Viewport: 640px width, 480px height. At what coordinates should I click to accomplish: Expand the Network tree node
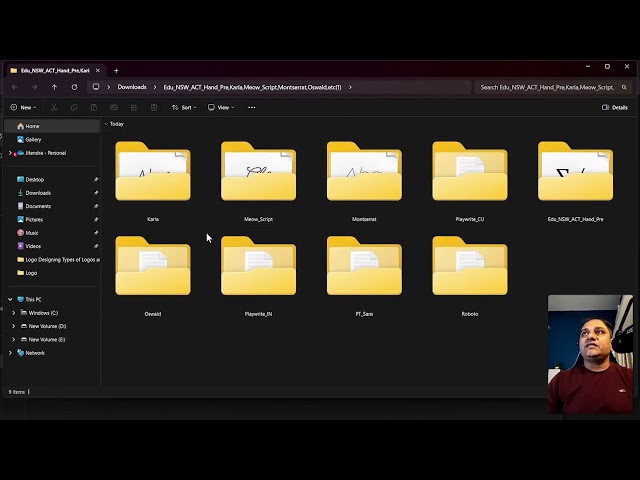(x=10, y=353)
